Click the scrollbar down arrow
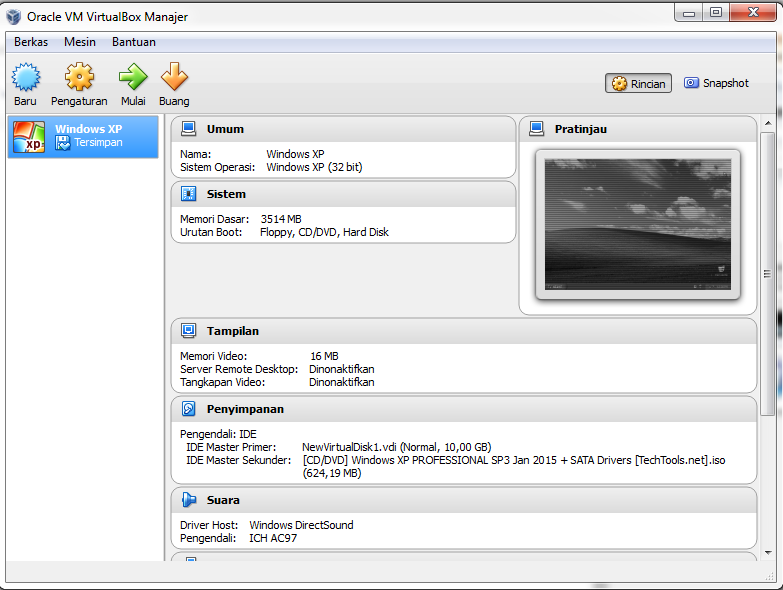 (x=768, y=553)
